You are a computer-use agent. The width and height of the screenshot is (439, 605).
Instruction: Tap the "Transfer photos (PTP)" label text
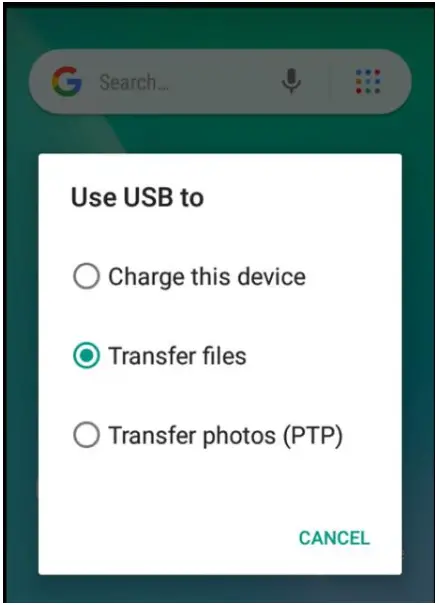click(x=225, y=436)
